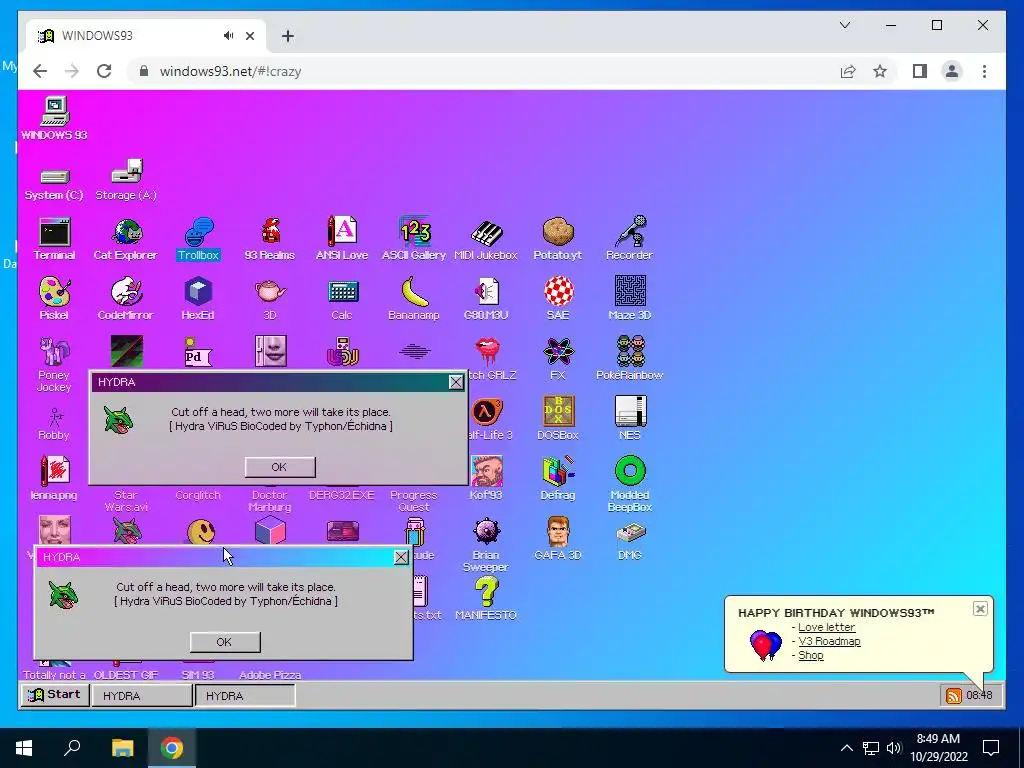Share this page from address bar
Screen dimensions: 1024x768
[x=848, y=71]
